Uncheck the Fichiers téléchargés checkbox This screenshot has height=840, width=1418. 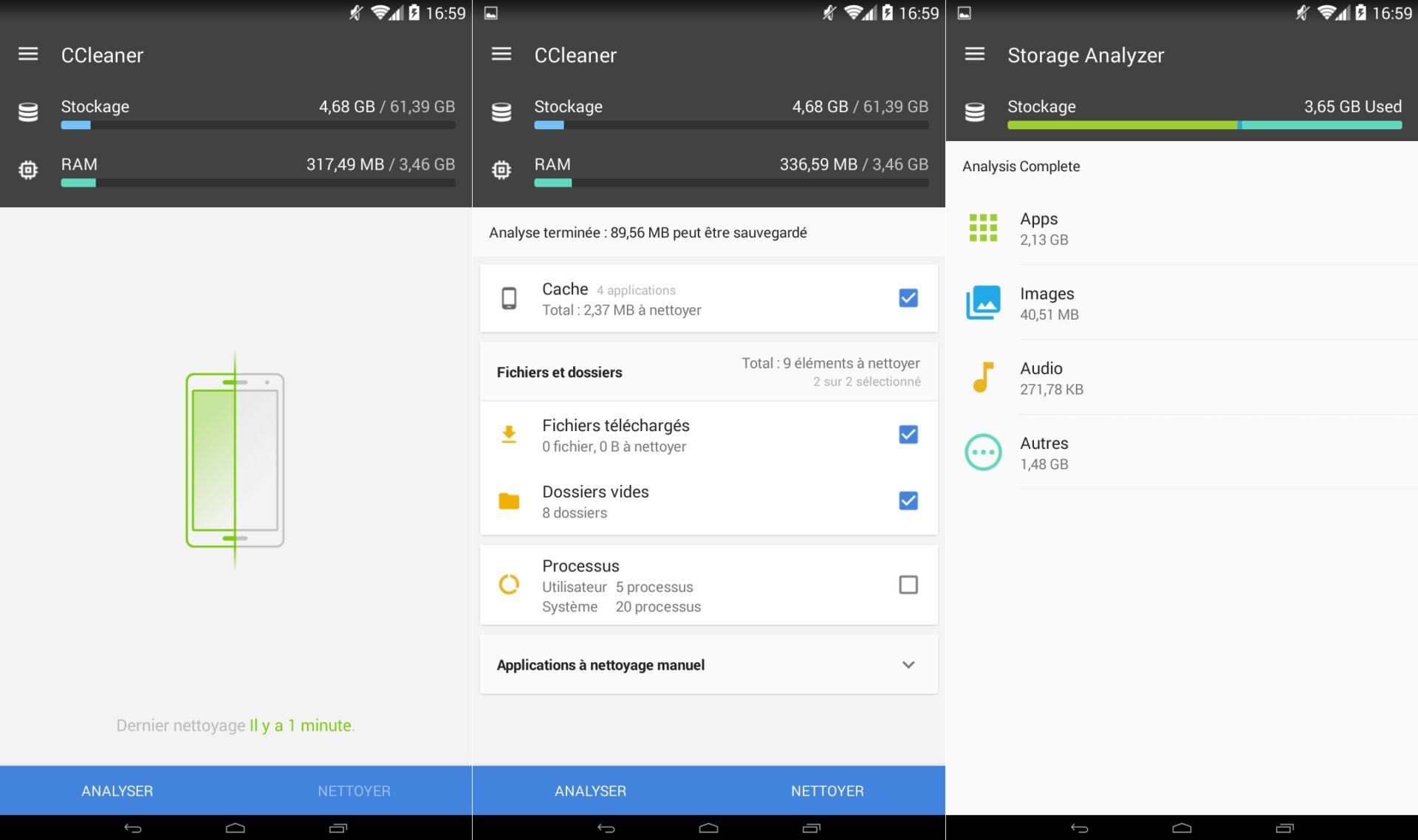click(908, 435)
